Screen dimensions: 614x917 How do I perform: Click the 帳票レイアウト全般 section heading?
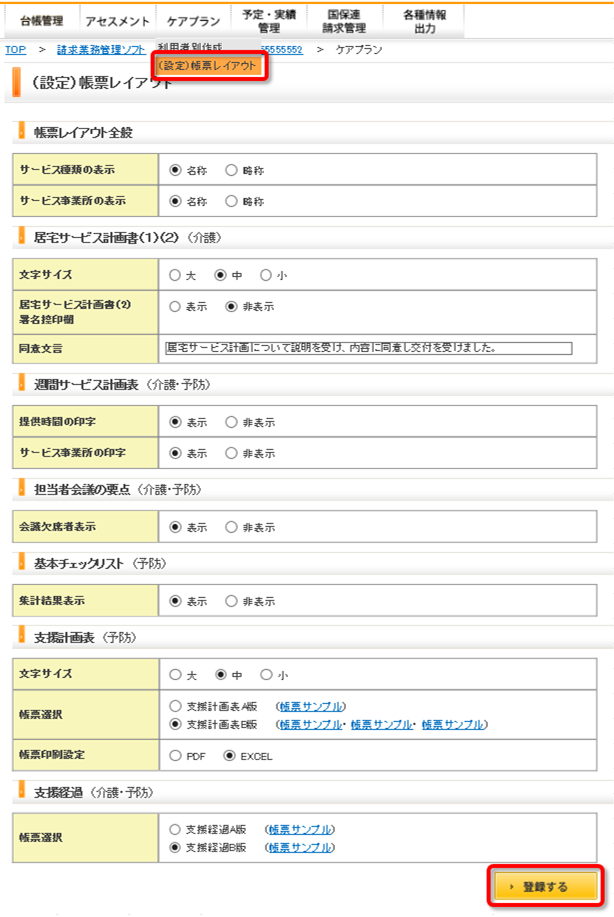pyautogui.click(x=83, y=133)
